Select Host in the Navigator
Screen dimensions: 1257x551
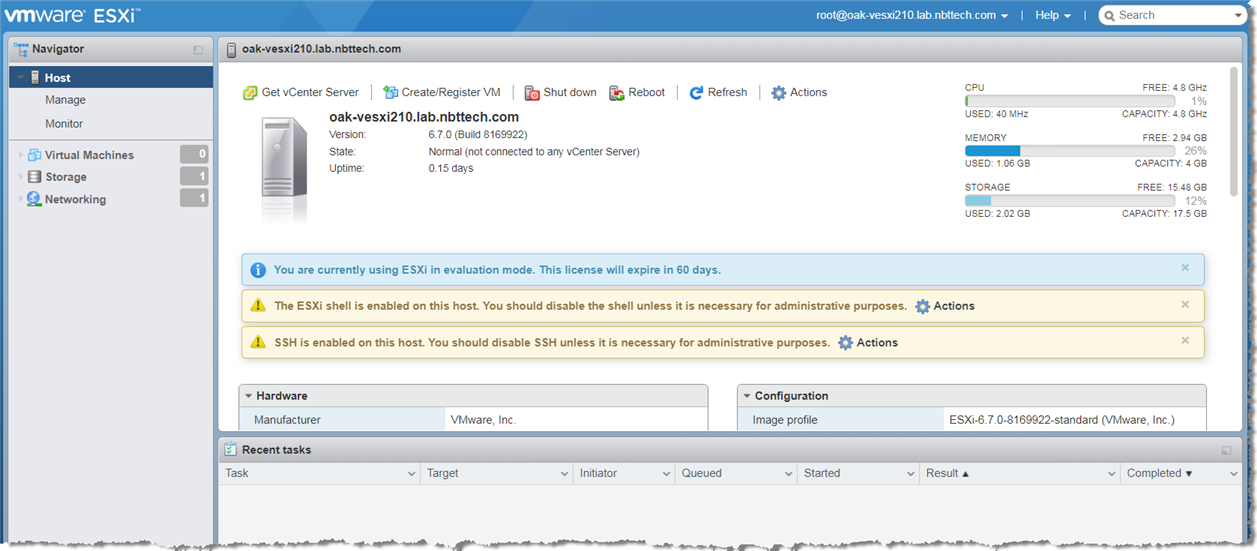point(110,77)
